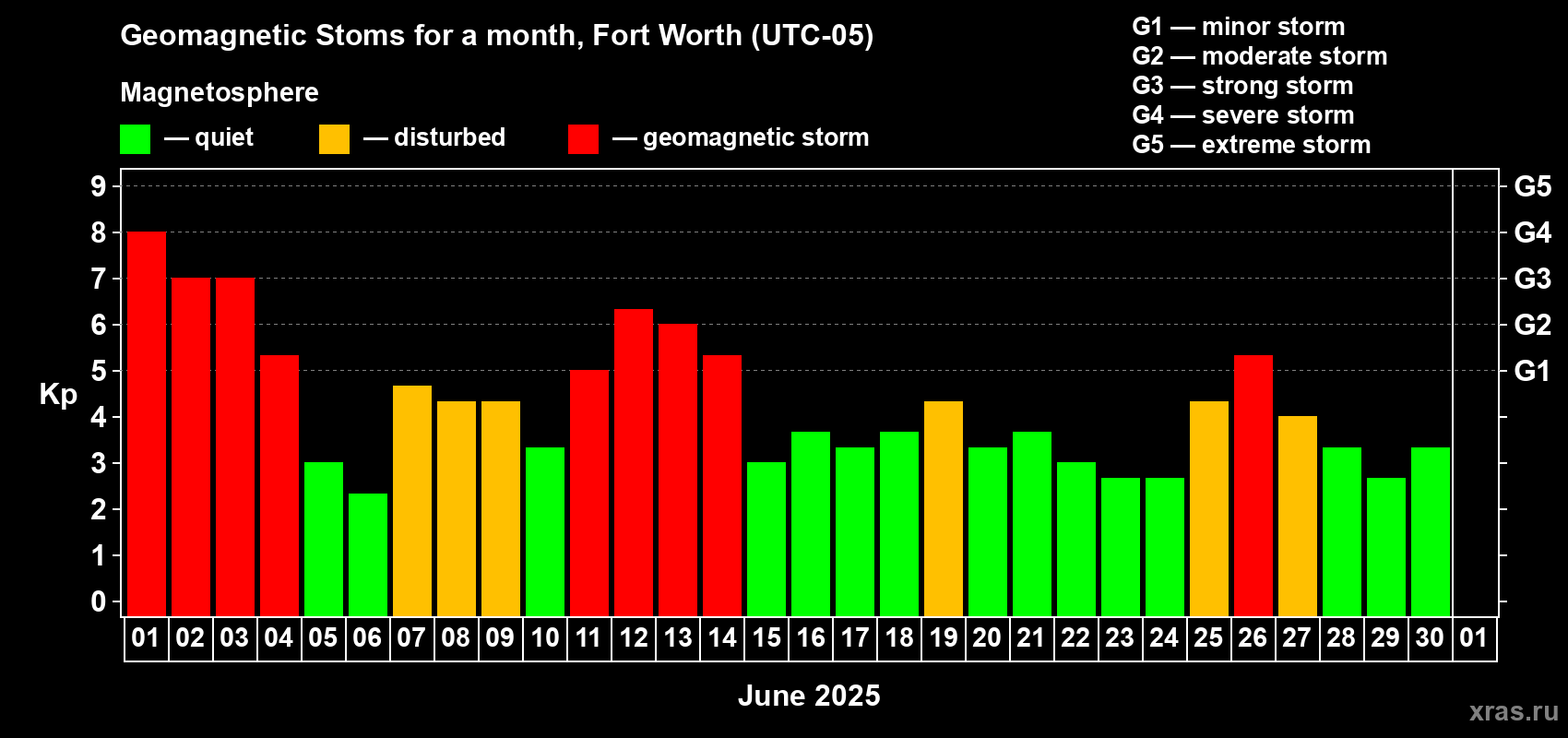
Task: Click the green bar for June 18
Action: pyautogui.click(x=899, y=524)
